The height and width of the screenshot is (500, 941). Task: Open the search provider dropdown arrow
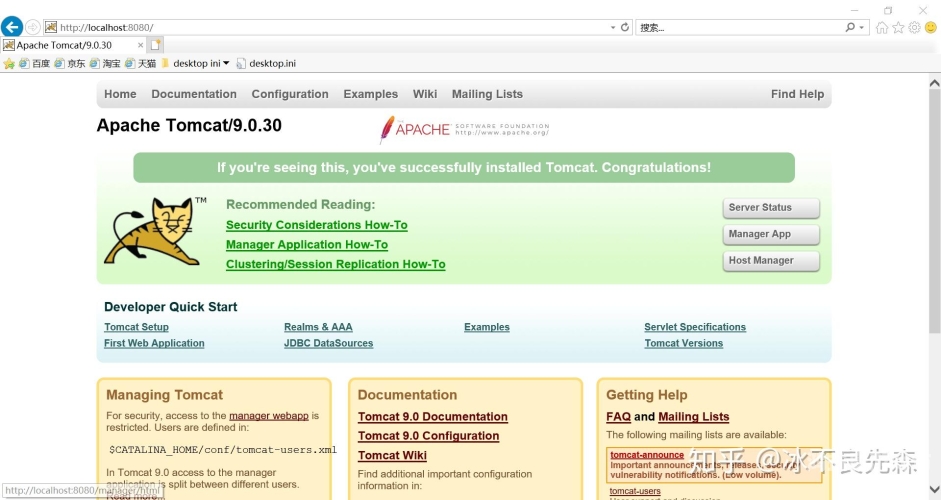click(x=862, y=27)
